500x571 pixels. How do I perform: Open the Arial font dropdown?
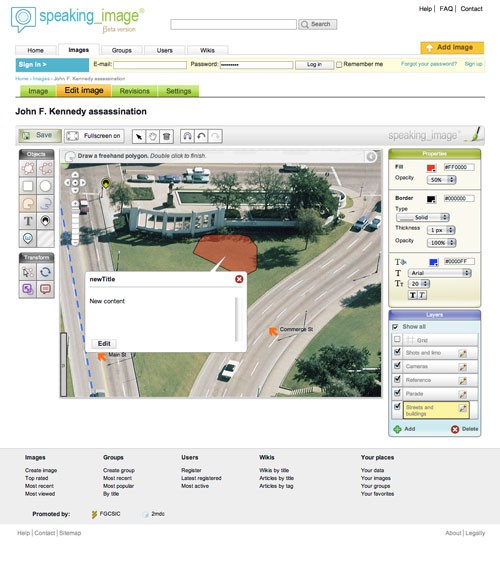click(440, 273)
